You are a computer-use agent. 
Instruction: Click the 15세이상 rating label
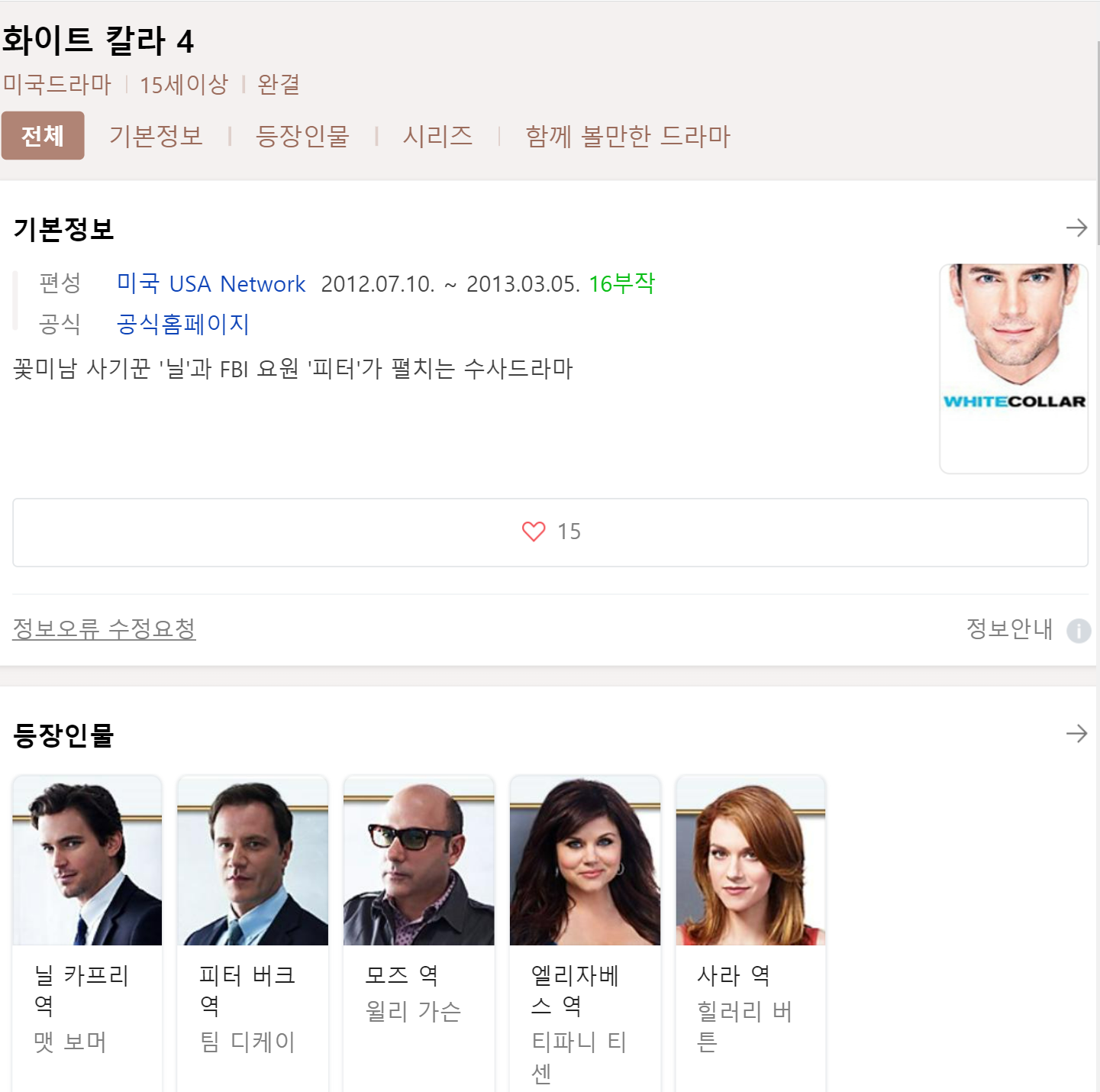point(184,84)
